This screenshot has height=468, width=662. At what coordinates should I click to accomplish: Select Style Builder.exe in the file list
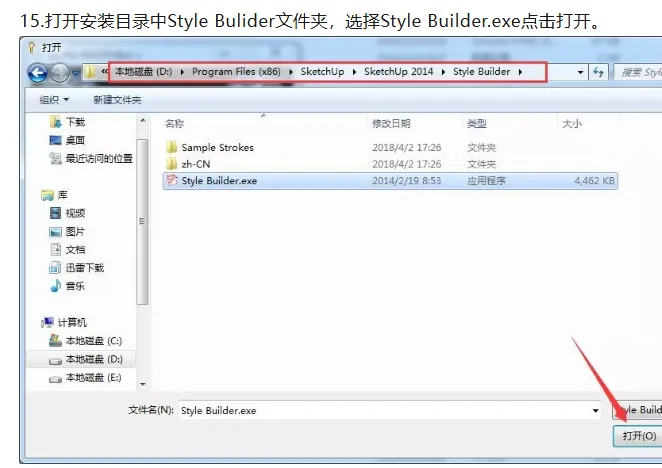[x=219, y=181]
